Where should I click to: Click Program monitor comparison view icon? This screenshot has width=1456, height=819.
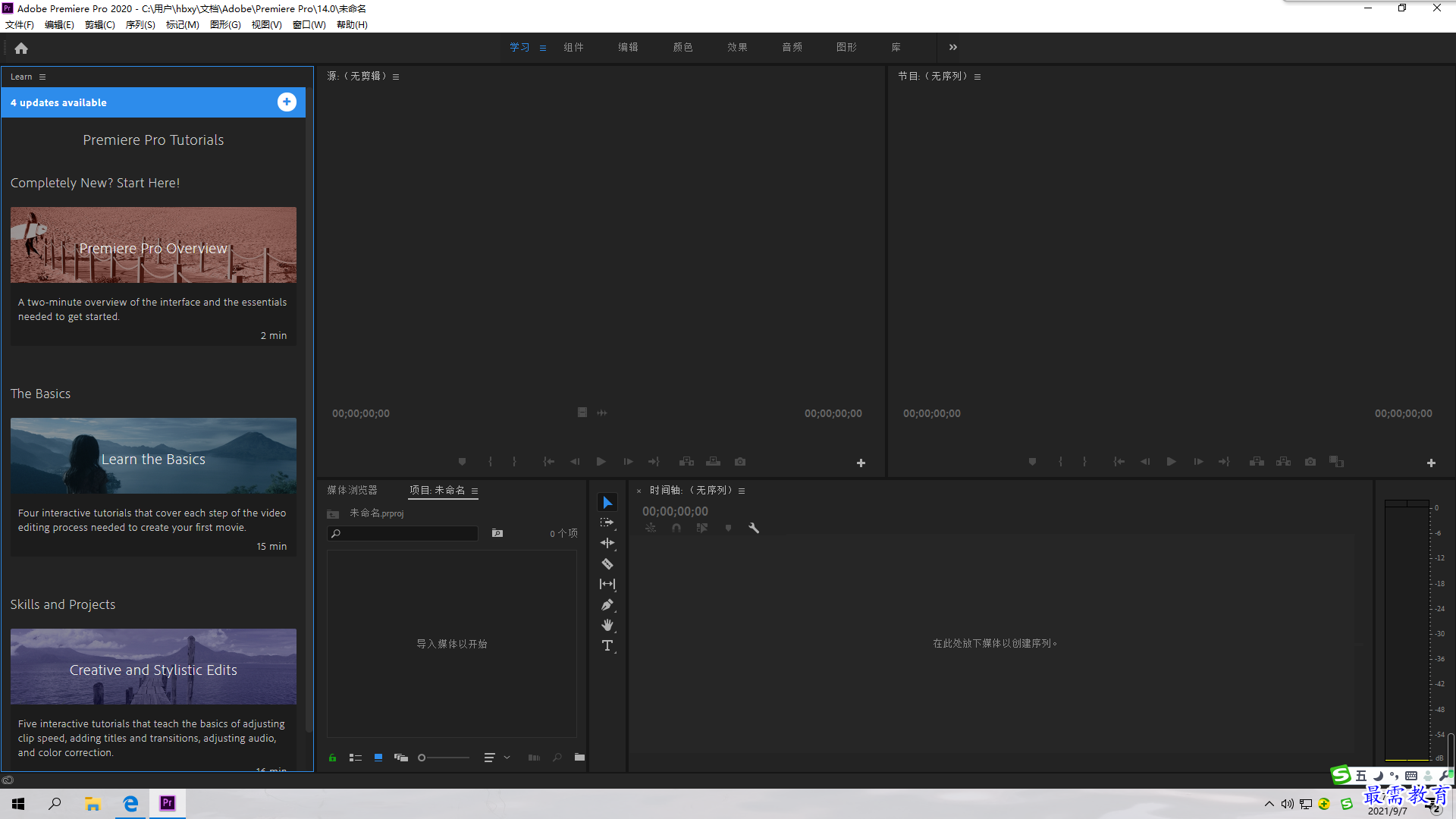1337,461
